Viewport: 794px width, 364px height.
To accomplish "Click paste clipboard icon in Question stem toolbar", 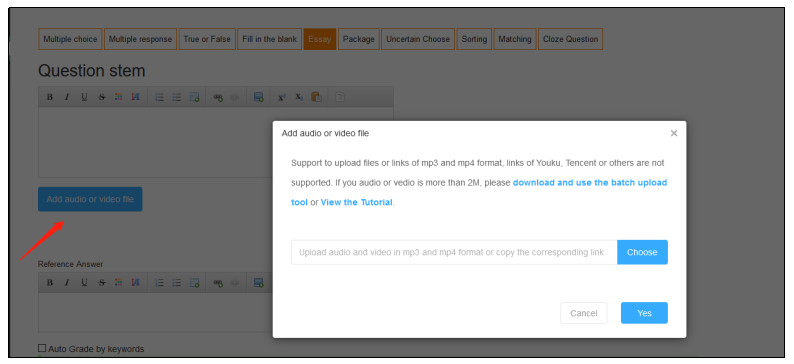I will pos(316,97).
